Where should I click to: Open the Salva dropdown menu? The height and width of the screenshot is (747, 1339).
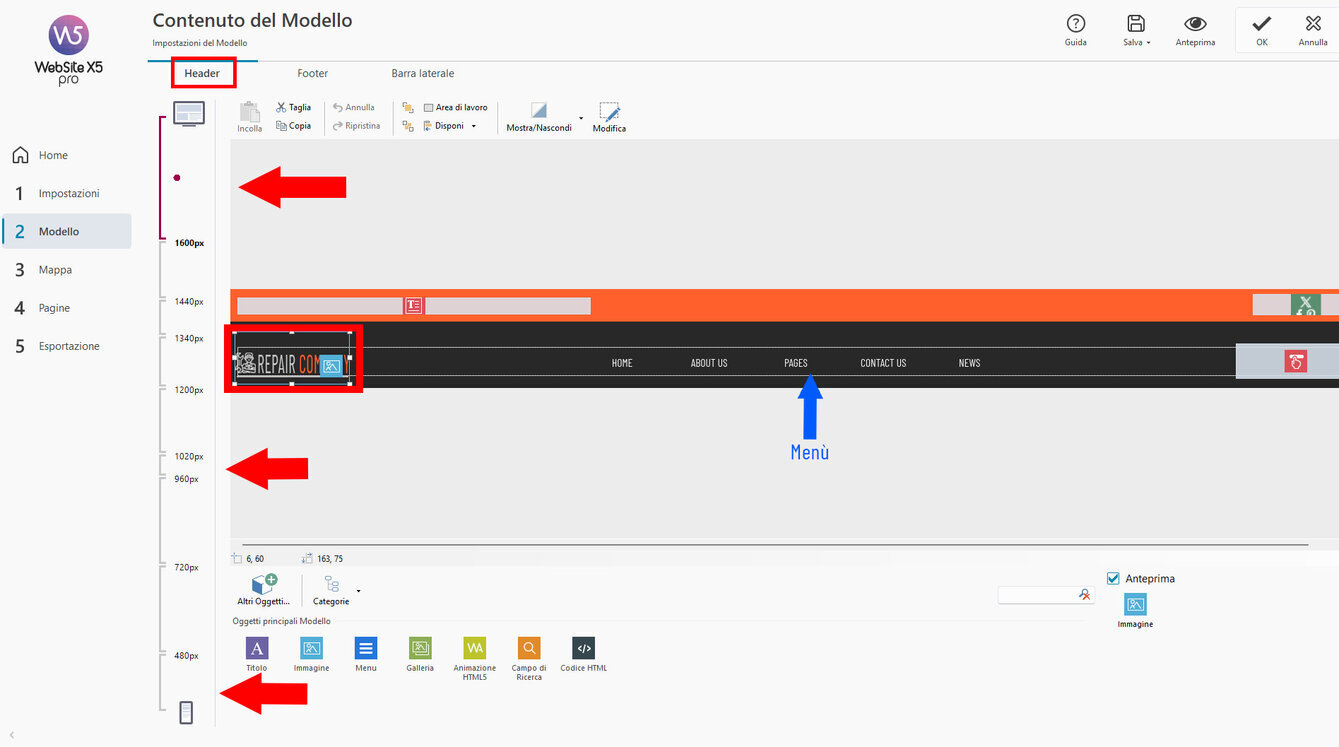[x=1136, y=29]
